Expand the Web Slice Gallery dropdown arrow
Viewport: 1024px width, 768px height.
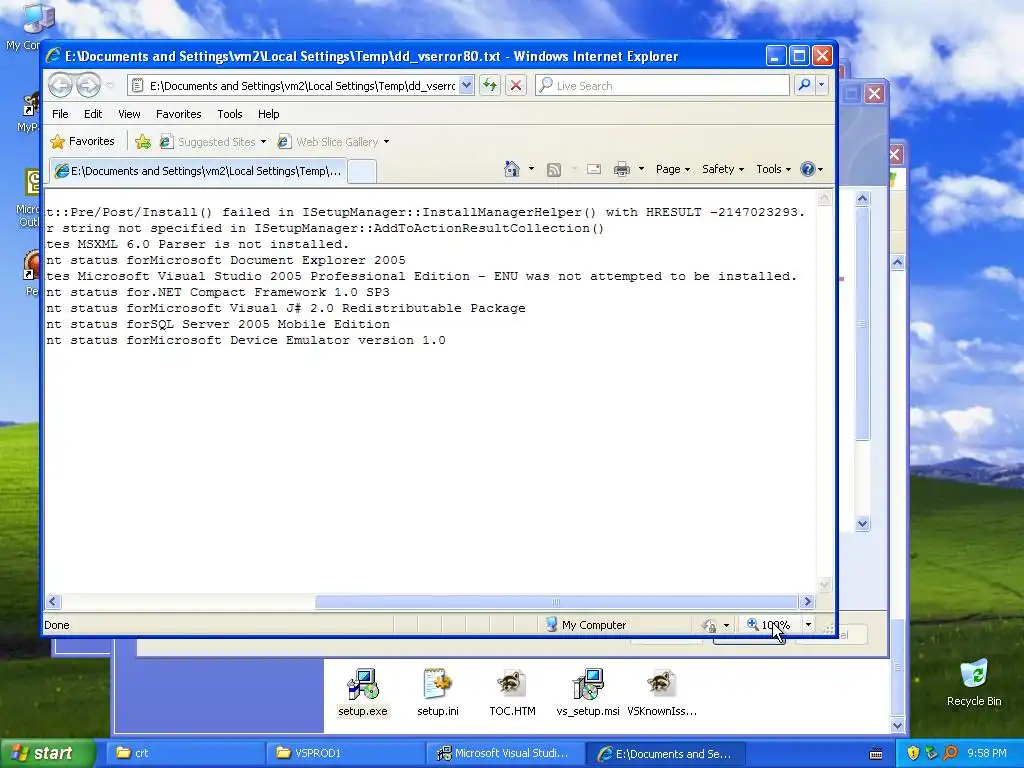pos(387,142)
